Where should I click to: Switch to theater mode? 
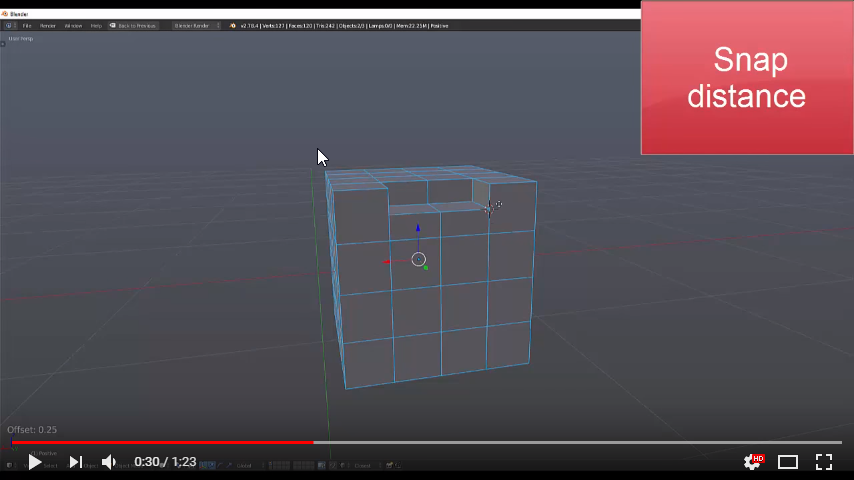tap(788, 462)
